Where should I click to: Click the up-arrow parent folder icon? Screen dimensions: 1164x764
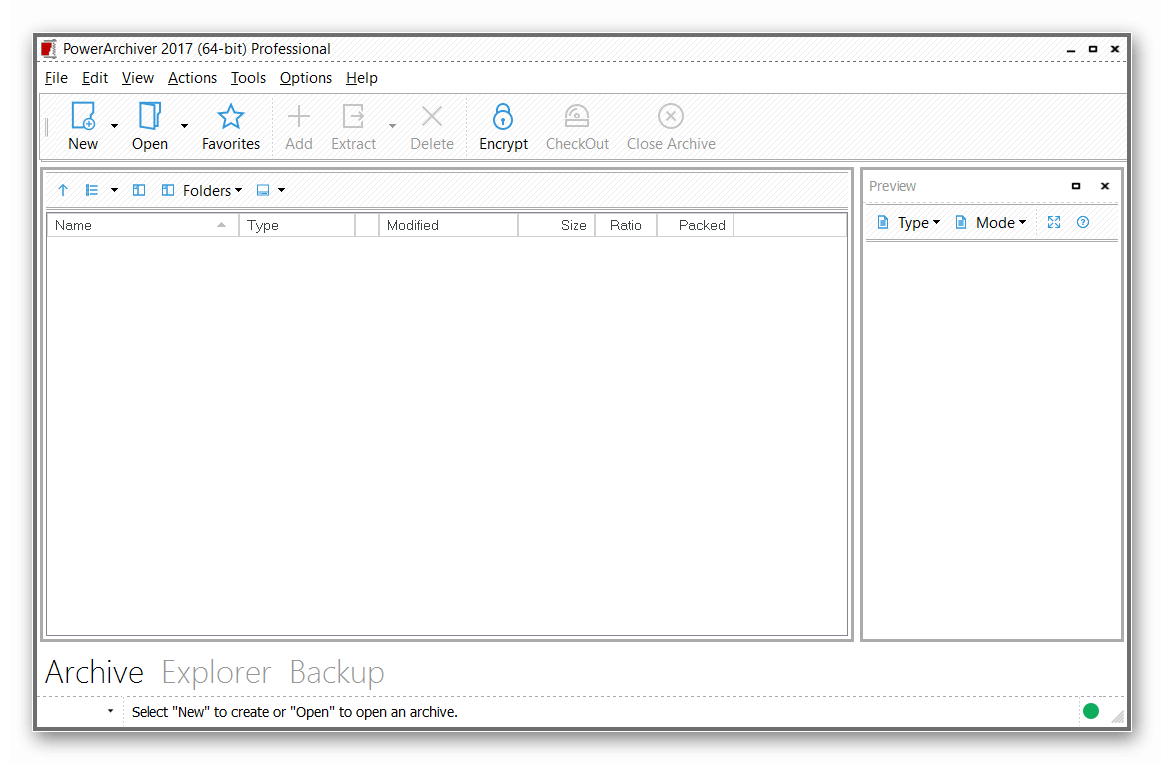pyautogui.click(x=63, y=190)
